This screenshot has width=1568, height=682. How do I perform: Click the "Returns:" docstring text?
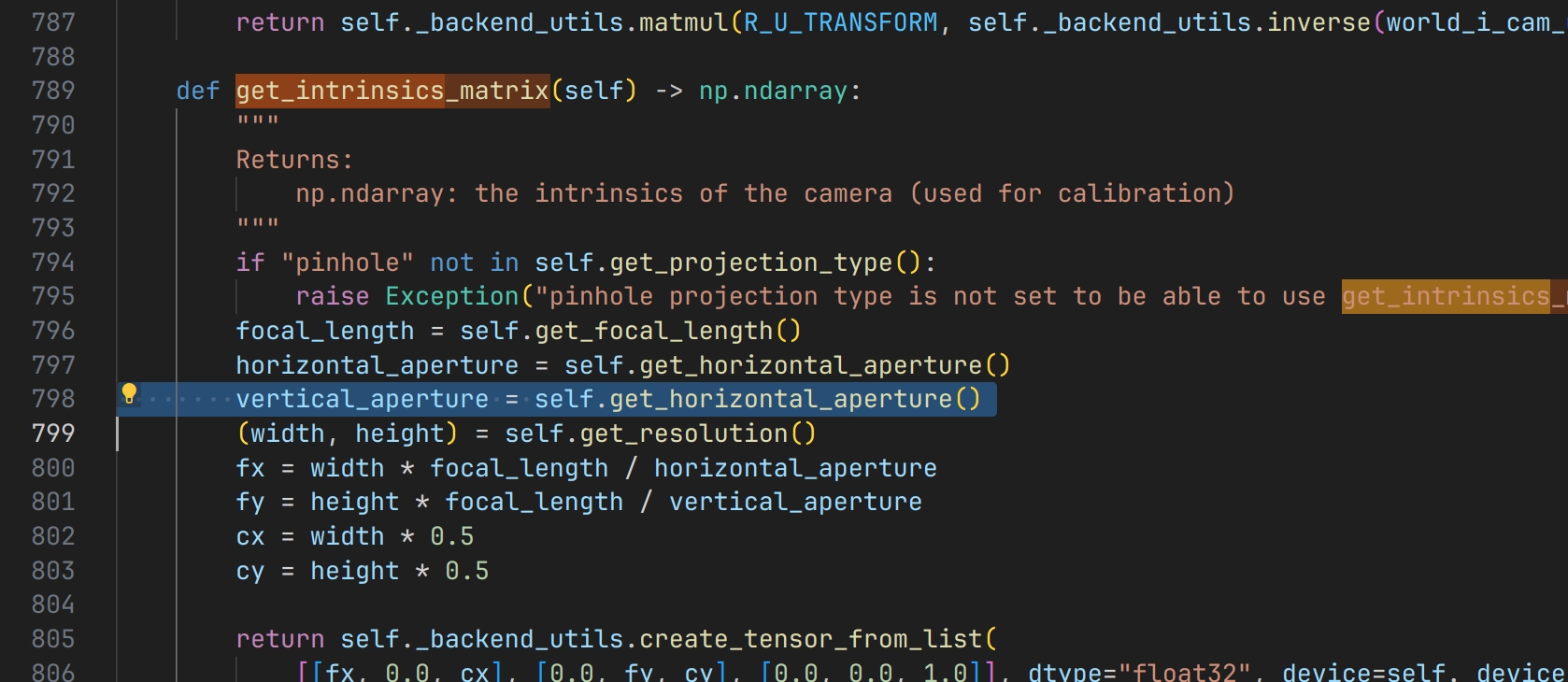(x=294, y=160)
